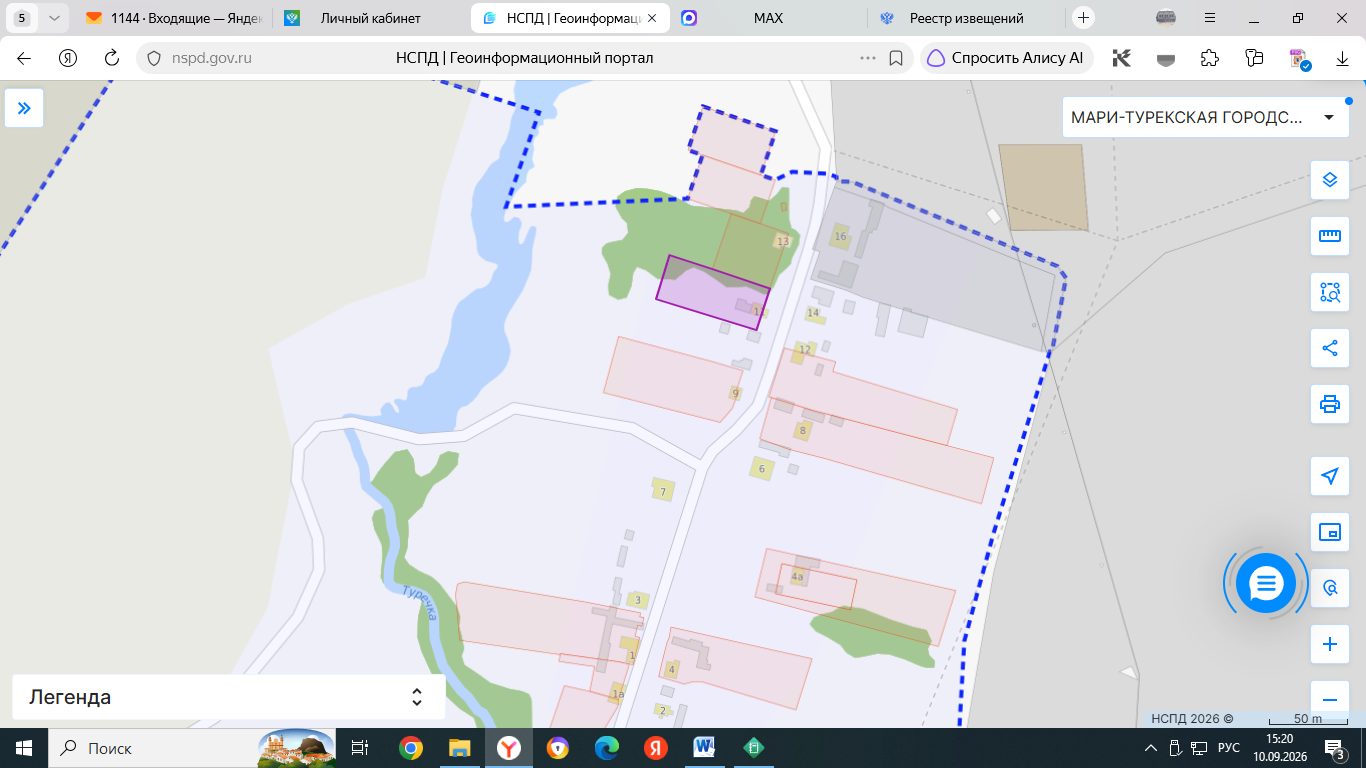Switch to the Реестр извещений tab
The height and width of the screenshot is (768, 1366).
[x=966, y=18]
